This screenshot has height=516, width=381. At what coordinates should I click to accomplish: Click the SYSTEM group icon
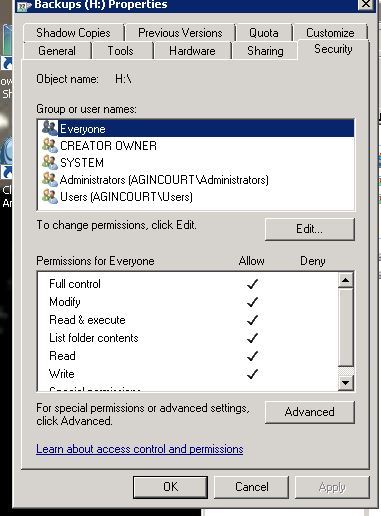tap(50, 162)
